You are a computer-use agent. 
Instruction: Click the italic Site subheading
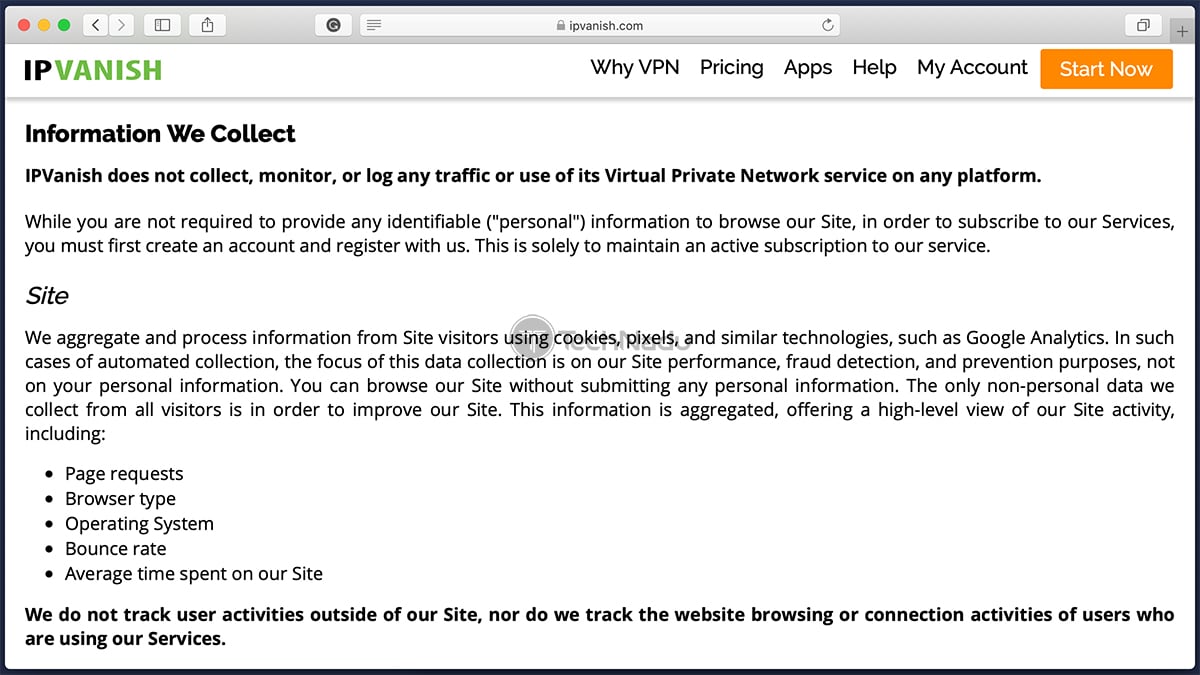[46, 296]
